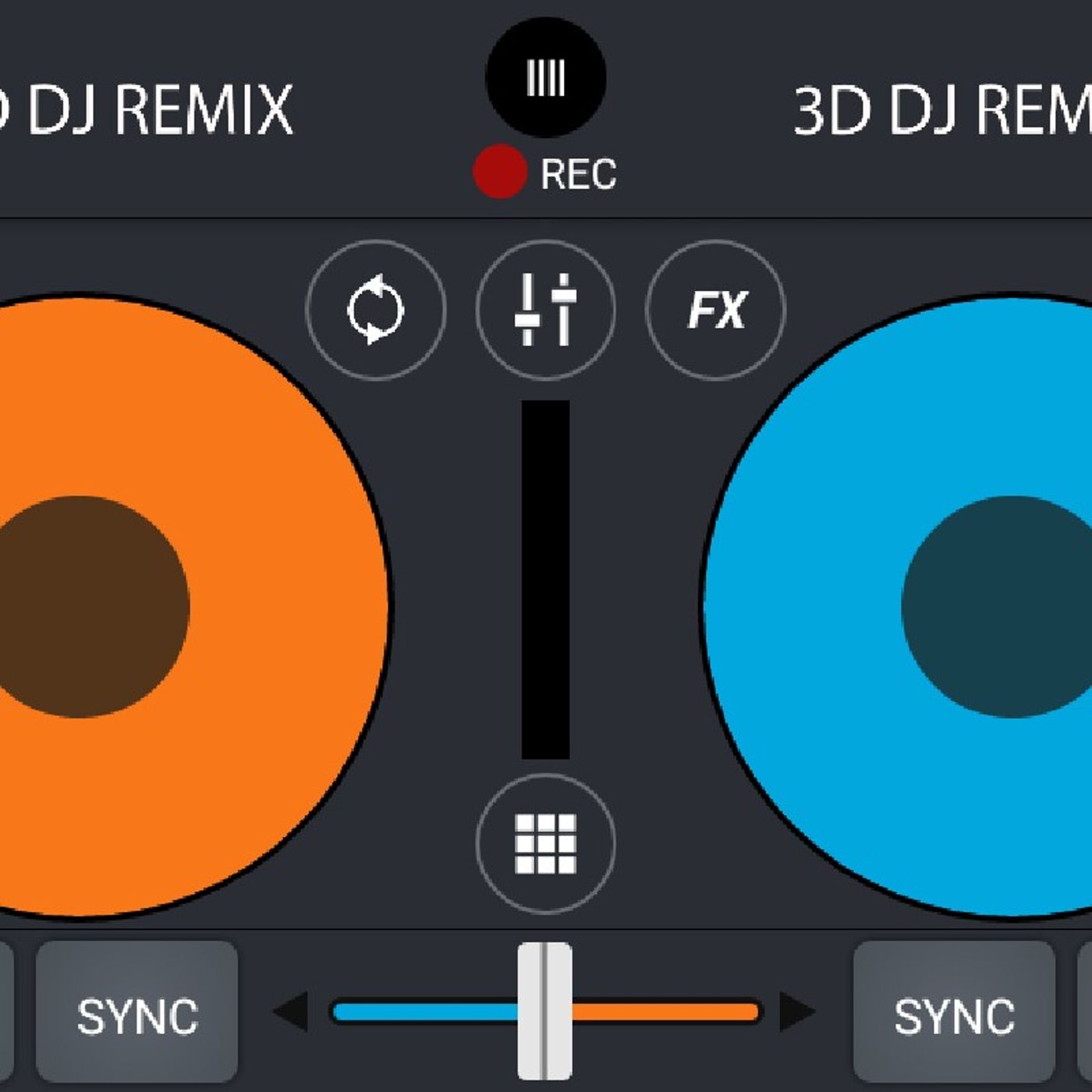The width and height of the screenshot is (1092, 1092).
Task: Open the mixer equalizer sliders button
Action: click(546, 310)
